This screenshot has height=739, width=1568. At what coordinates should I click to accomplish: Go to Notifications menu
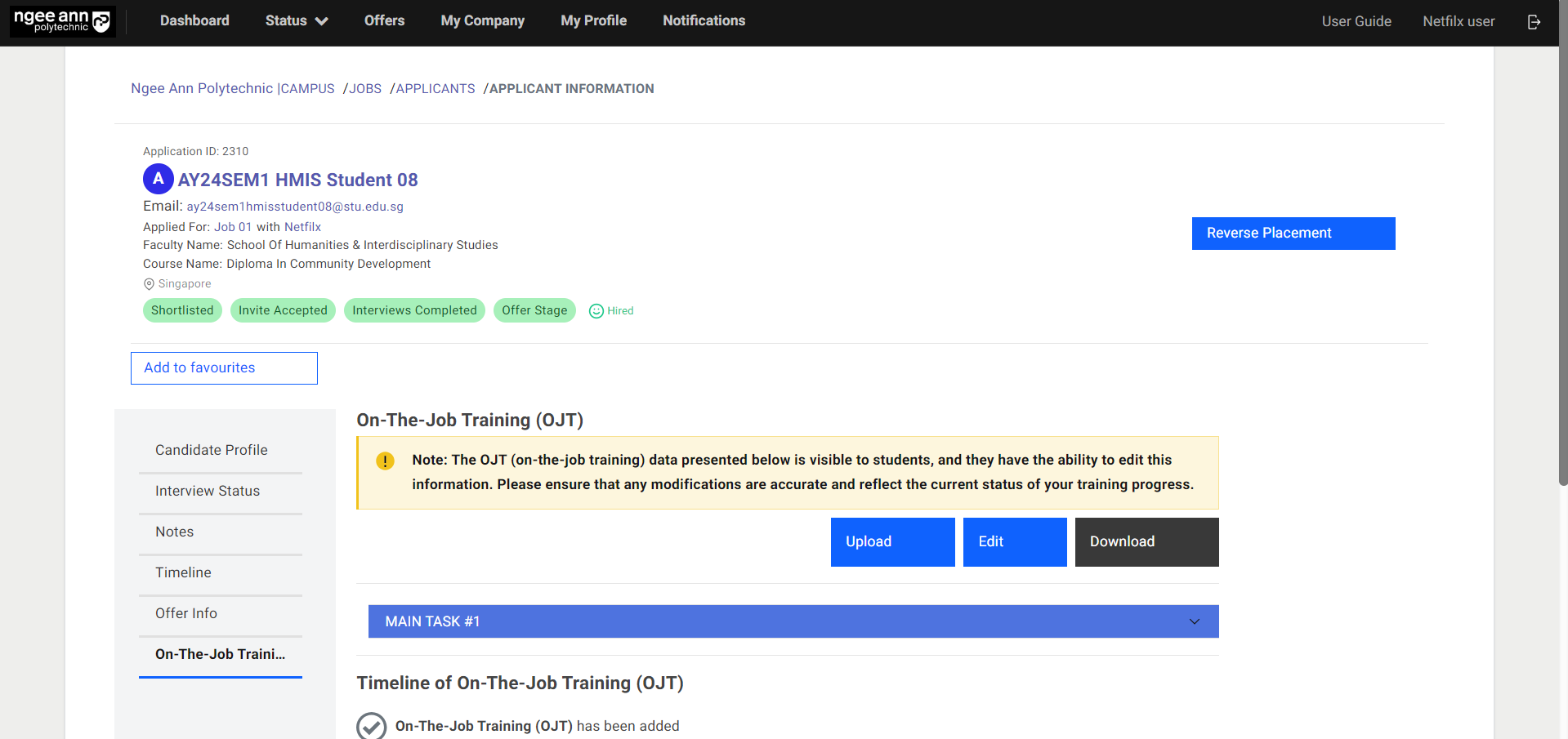coord(704,21)
